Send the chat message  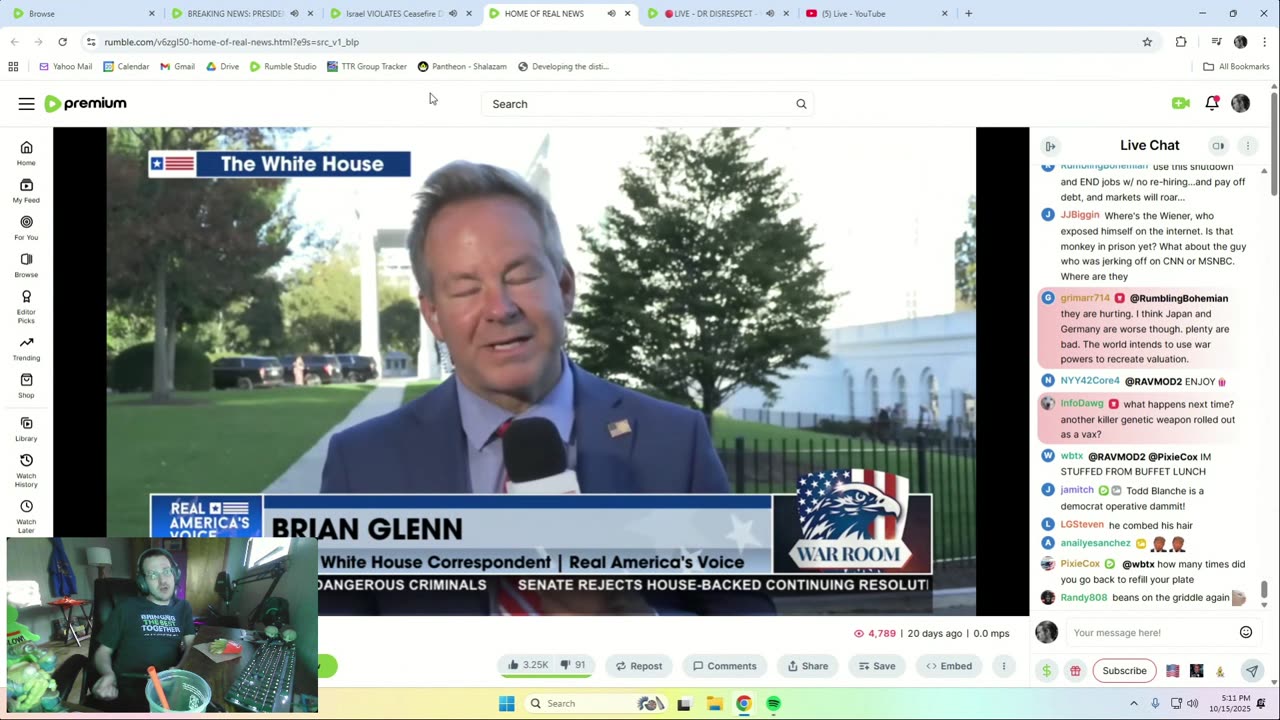[1251, 671]
